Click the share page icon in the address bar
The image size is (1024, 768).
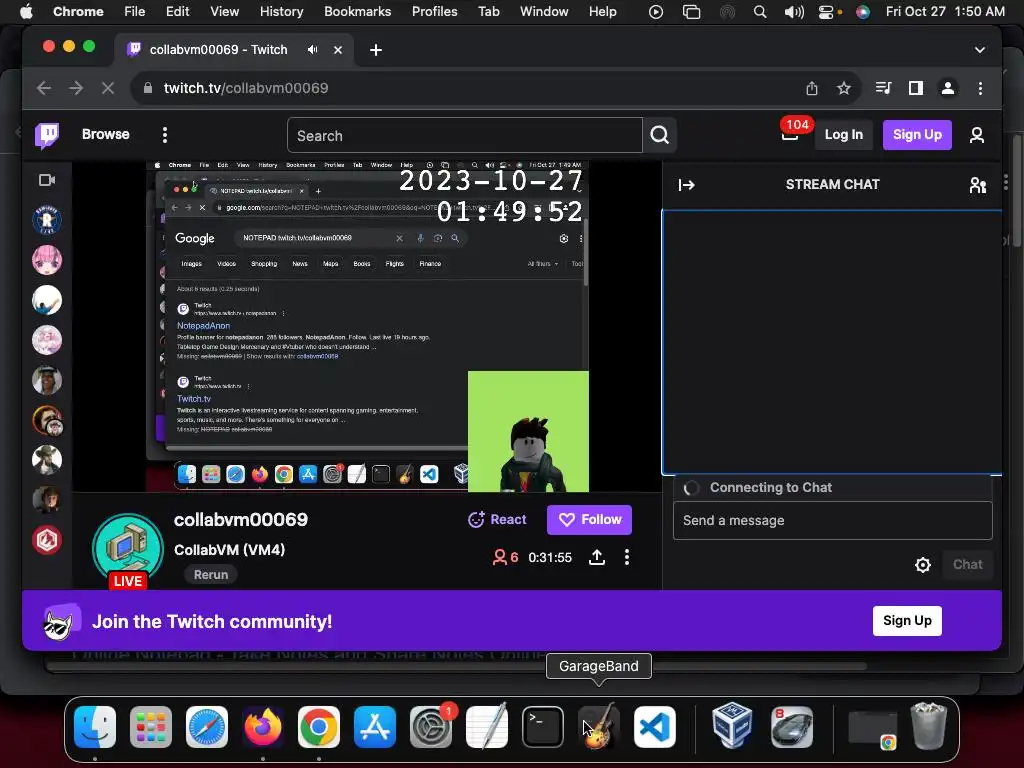(x=812, y=88)
